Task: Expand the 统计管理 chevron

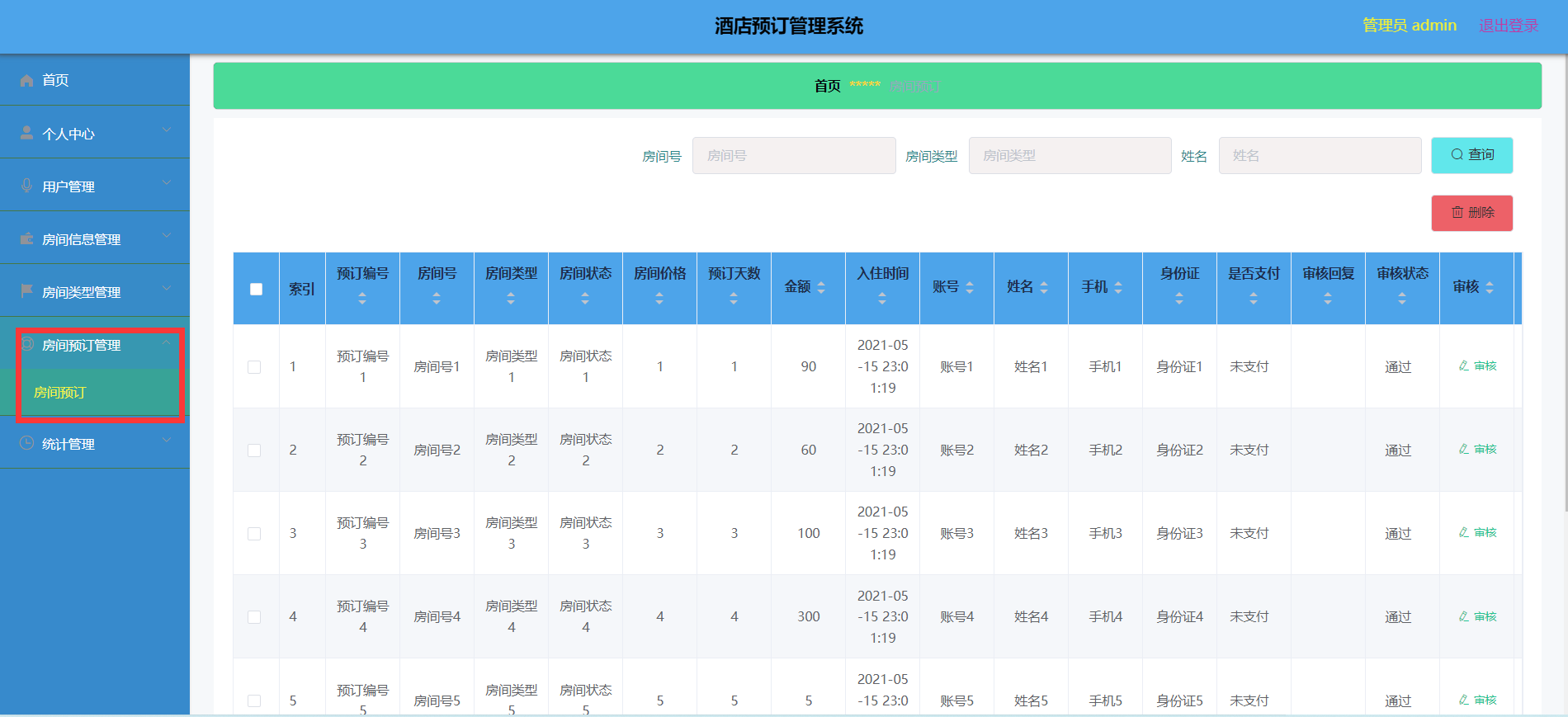Action: coord(167,441)
